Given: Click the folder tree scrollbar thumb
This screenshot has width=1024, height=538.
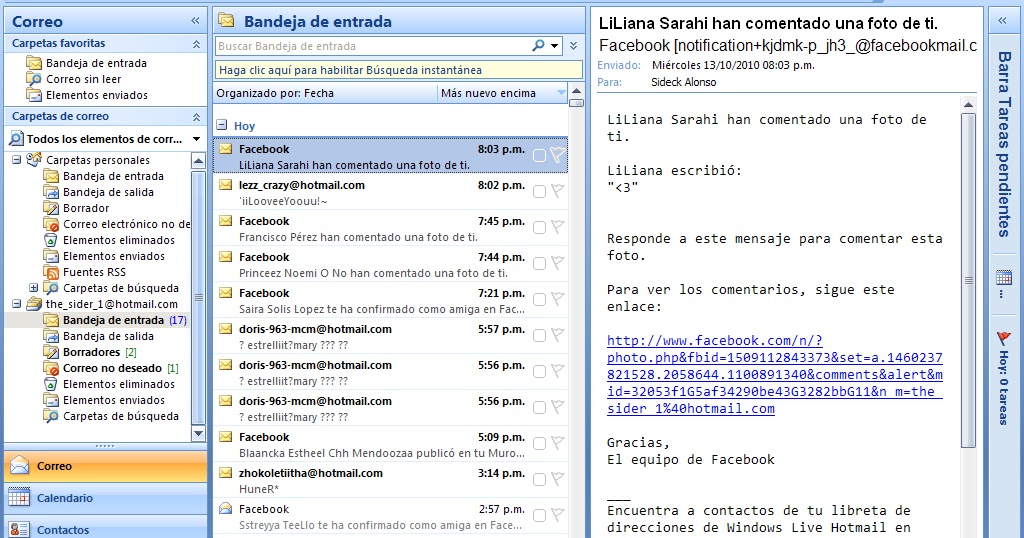Looking at the screenshot, I should (x=199, y=297).
